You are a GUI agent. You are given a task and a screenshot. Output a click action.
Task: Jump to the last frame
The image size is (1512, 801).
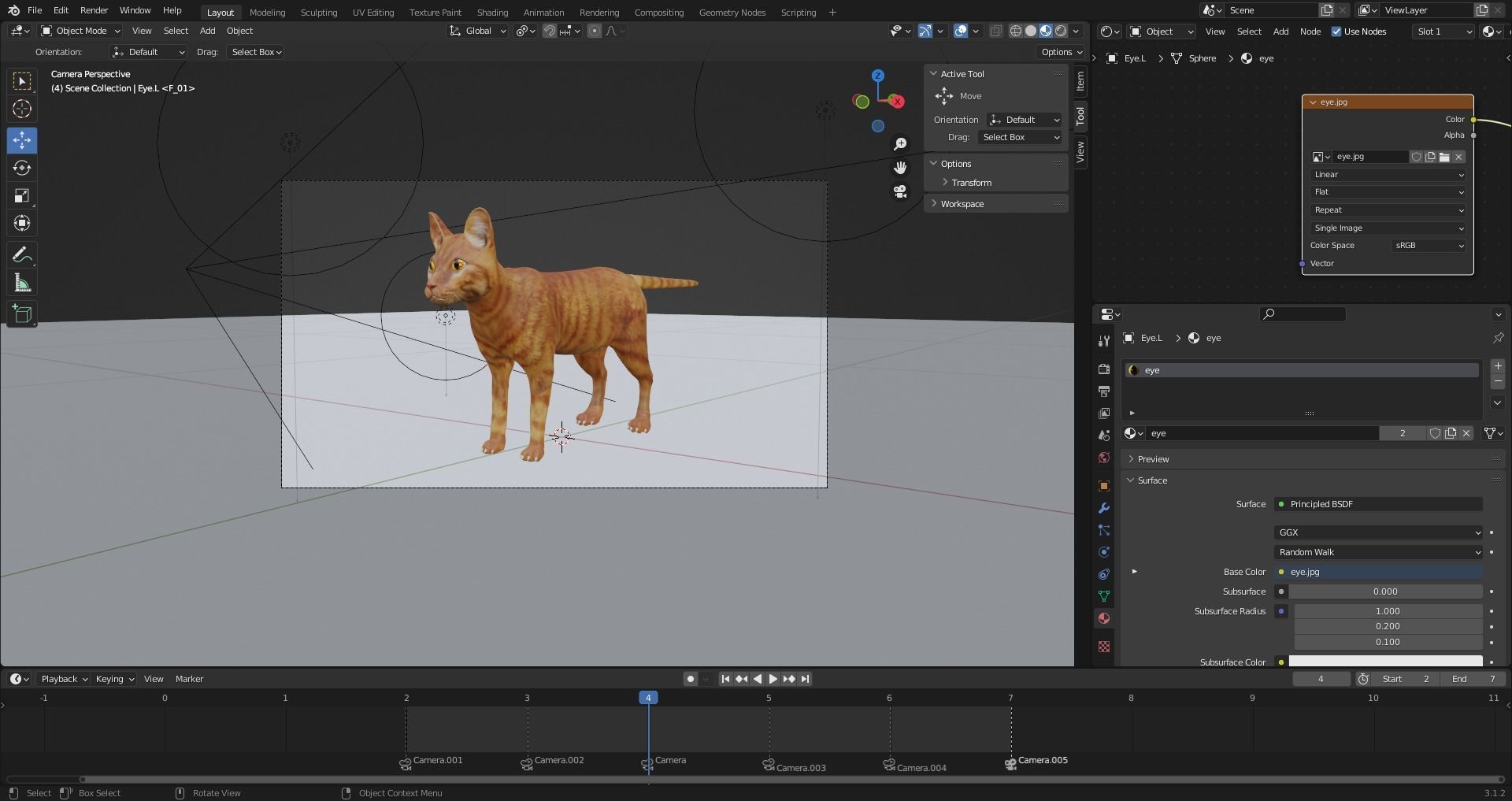pyautogui.click(x=804, y=679)
